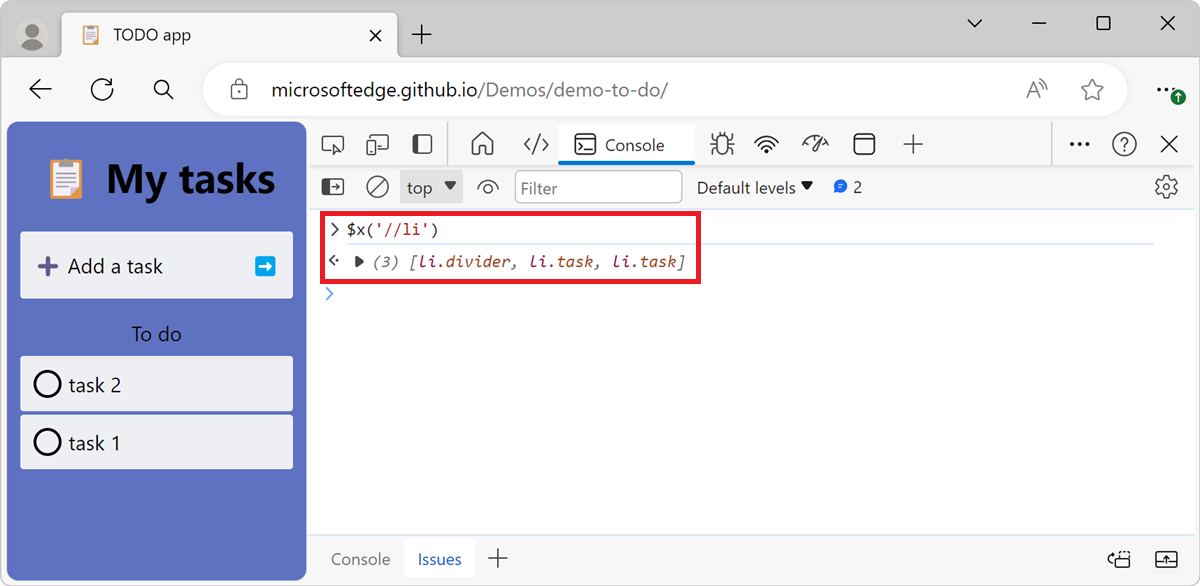The height and width of the screenshot is (586, 1200).
Task: Create a live expression with eye icon
Action: click(x=487, y=187)
